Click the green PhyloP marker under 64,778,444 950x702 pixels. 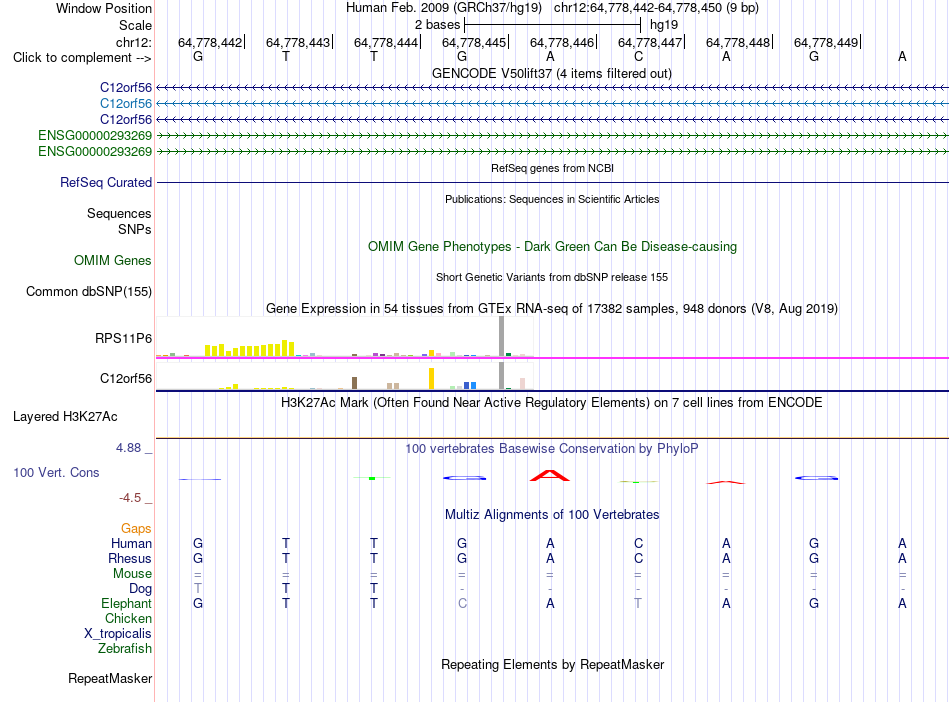pyautogui.click(x=372, y=478)
